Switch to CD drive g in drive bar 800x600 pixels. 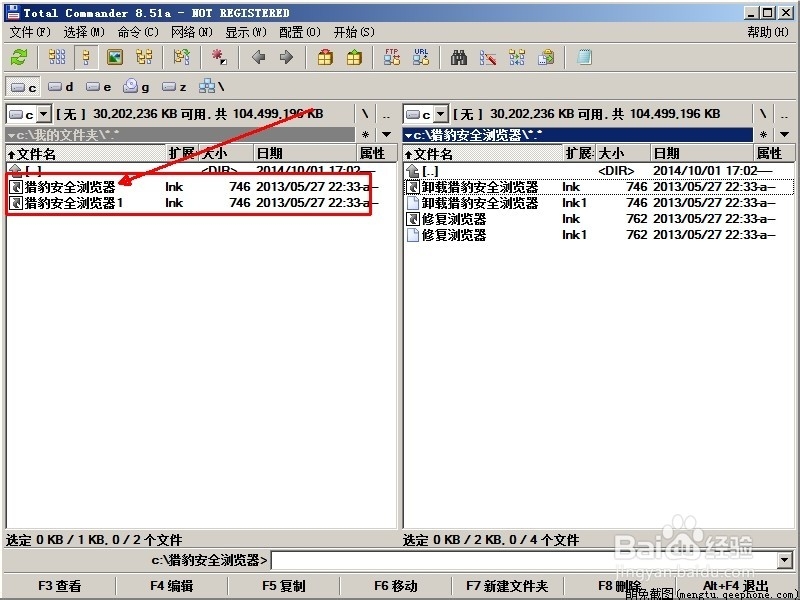pyautogui.click(x=136, y=87)
